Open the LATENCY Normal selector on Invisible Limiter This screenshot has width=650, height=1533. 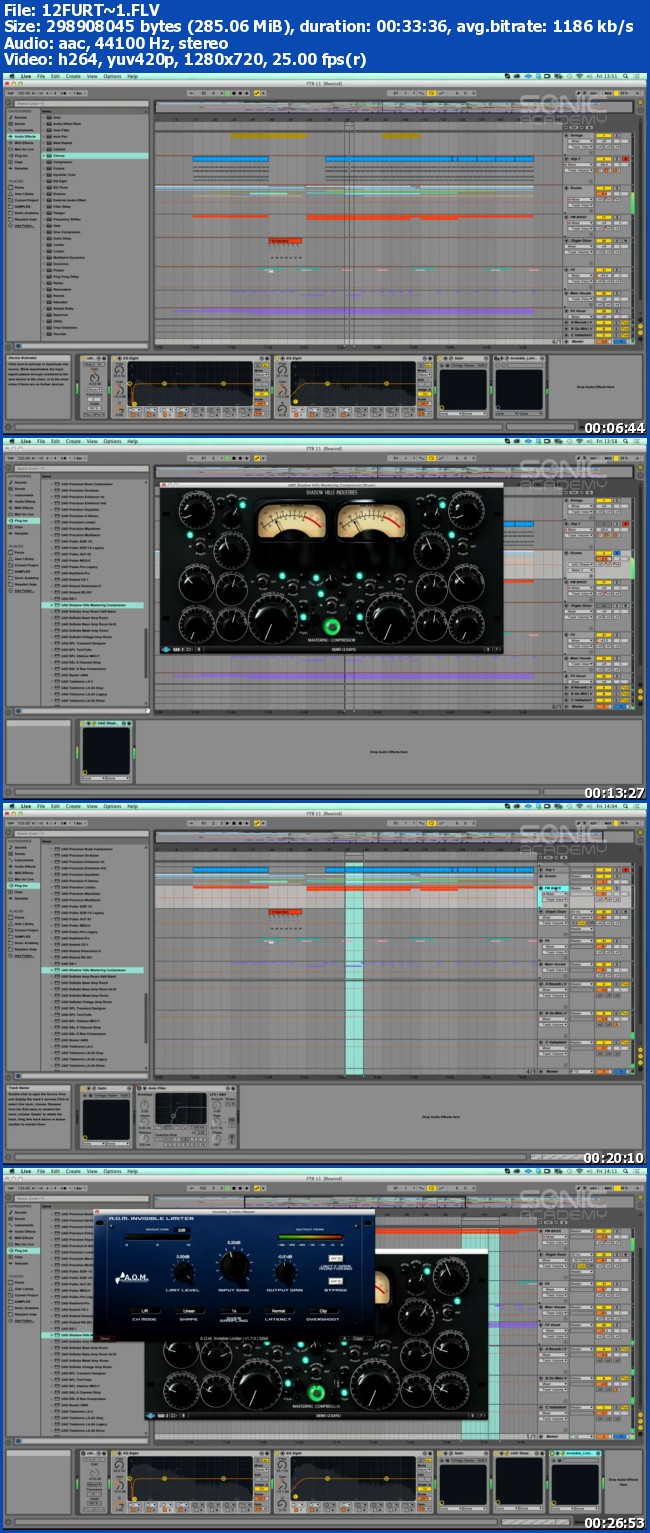pos(279,1310)
